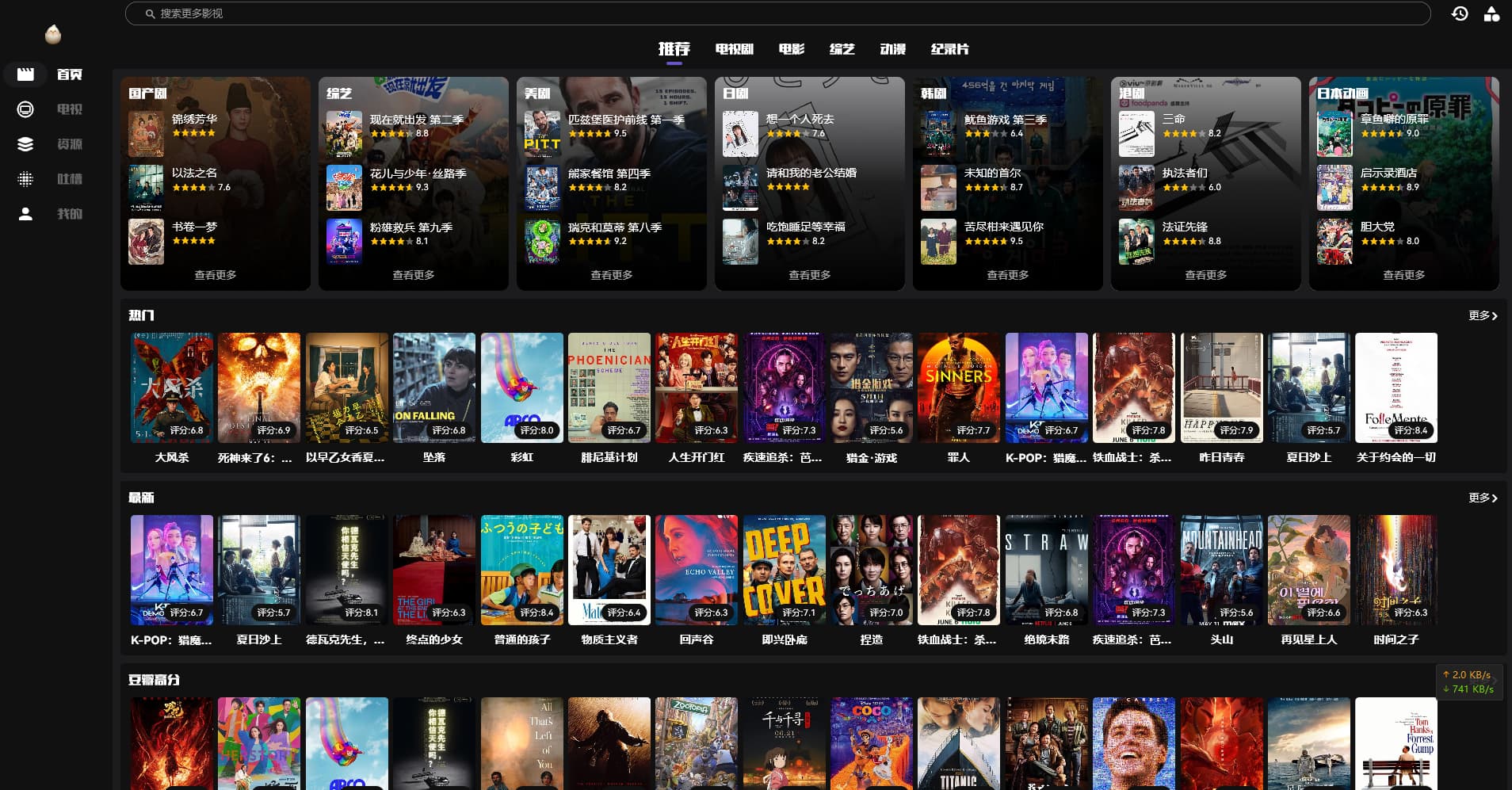Click 查看更多 in the 日本动画 card
This screenshot has height=790, width=1512.
(1404, 275)
